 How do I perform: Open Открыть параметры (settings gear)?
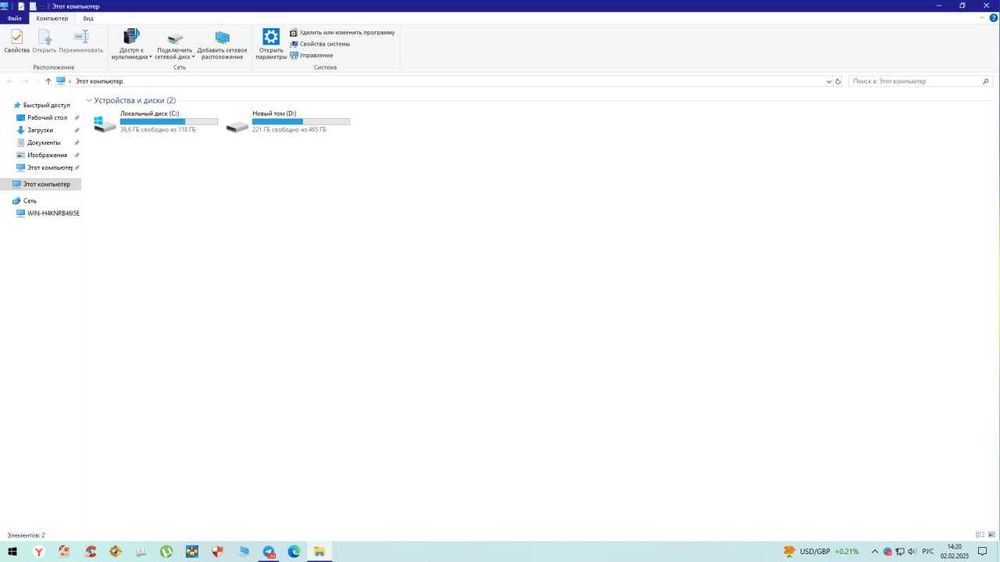[x=271, y=43]
